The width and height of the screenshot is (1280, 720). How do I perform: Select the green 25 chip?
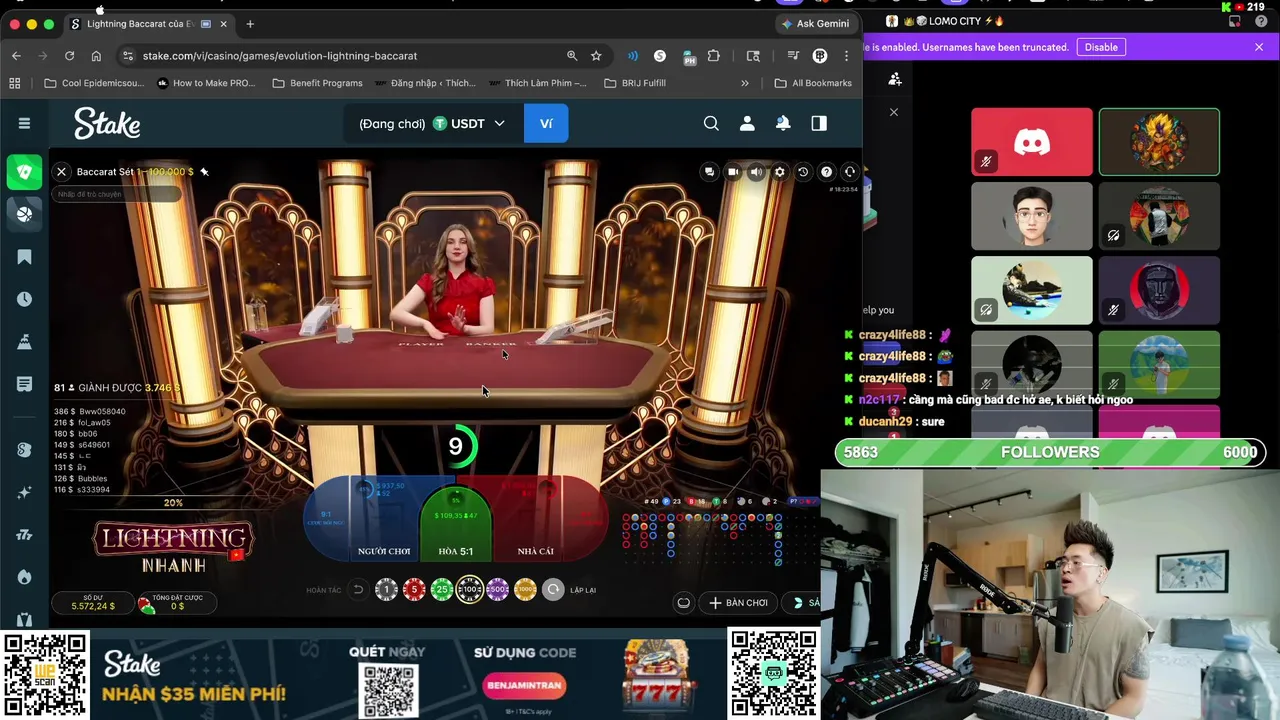point(442,590)
